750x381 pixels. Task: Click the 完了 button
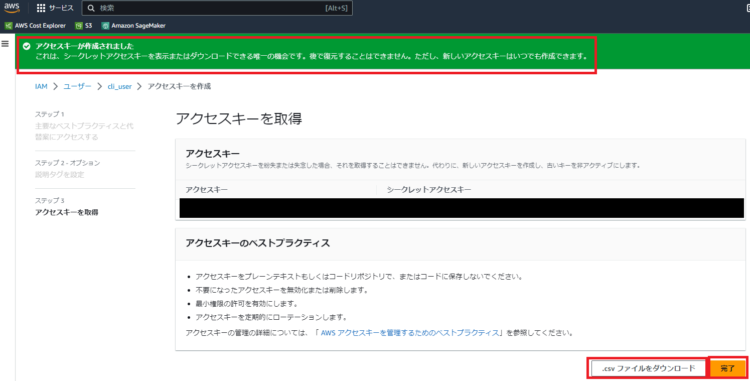click(728, 369)
